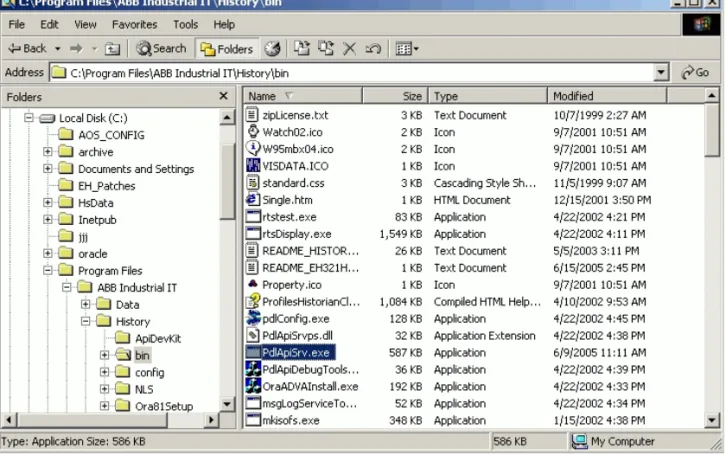Click the History clock toolbar icon
726x455 pixels.
[272, 49]
